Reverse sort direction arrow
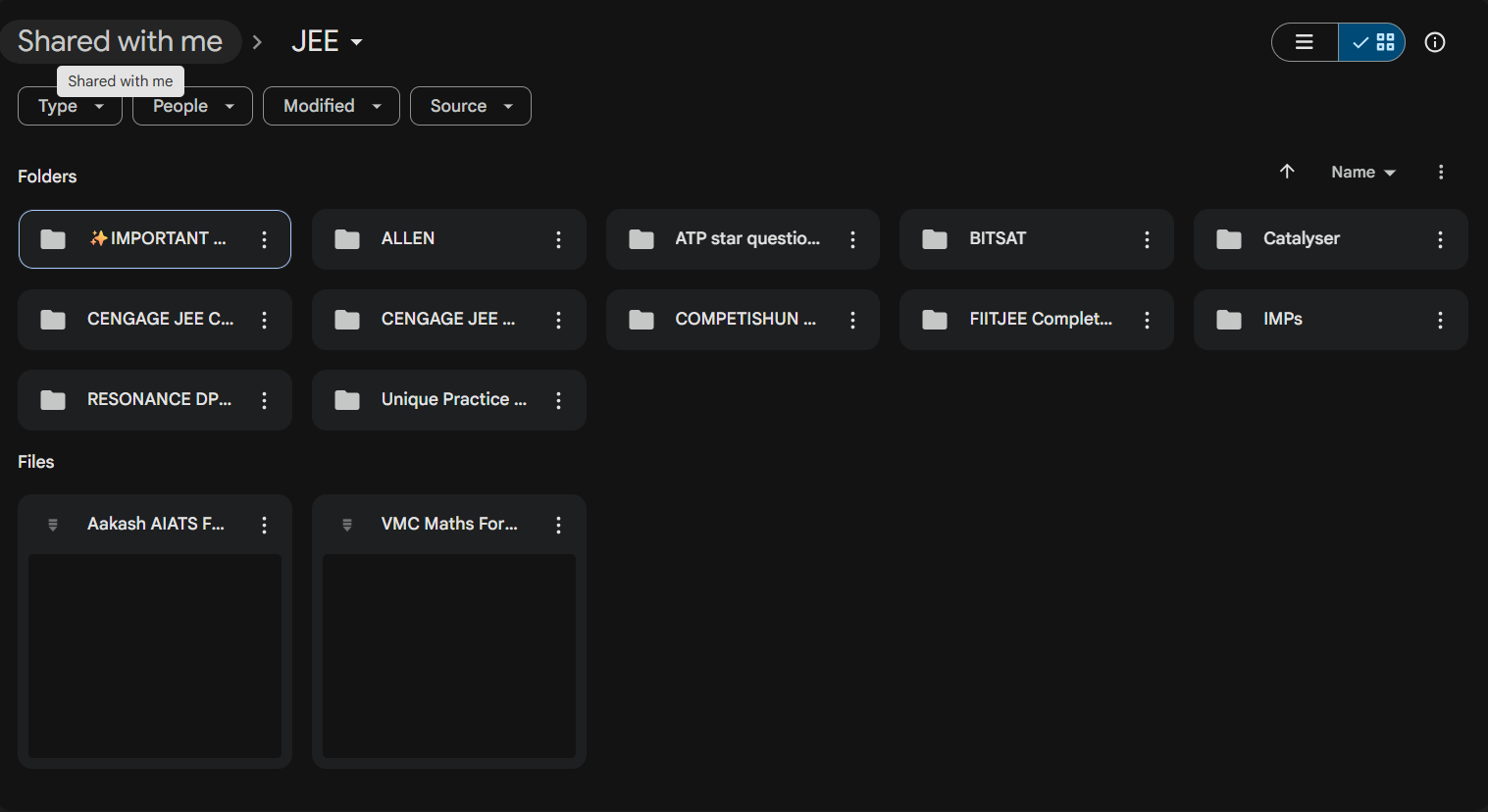Screen dimensions: 1488x812 click(1287, 172)
